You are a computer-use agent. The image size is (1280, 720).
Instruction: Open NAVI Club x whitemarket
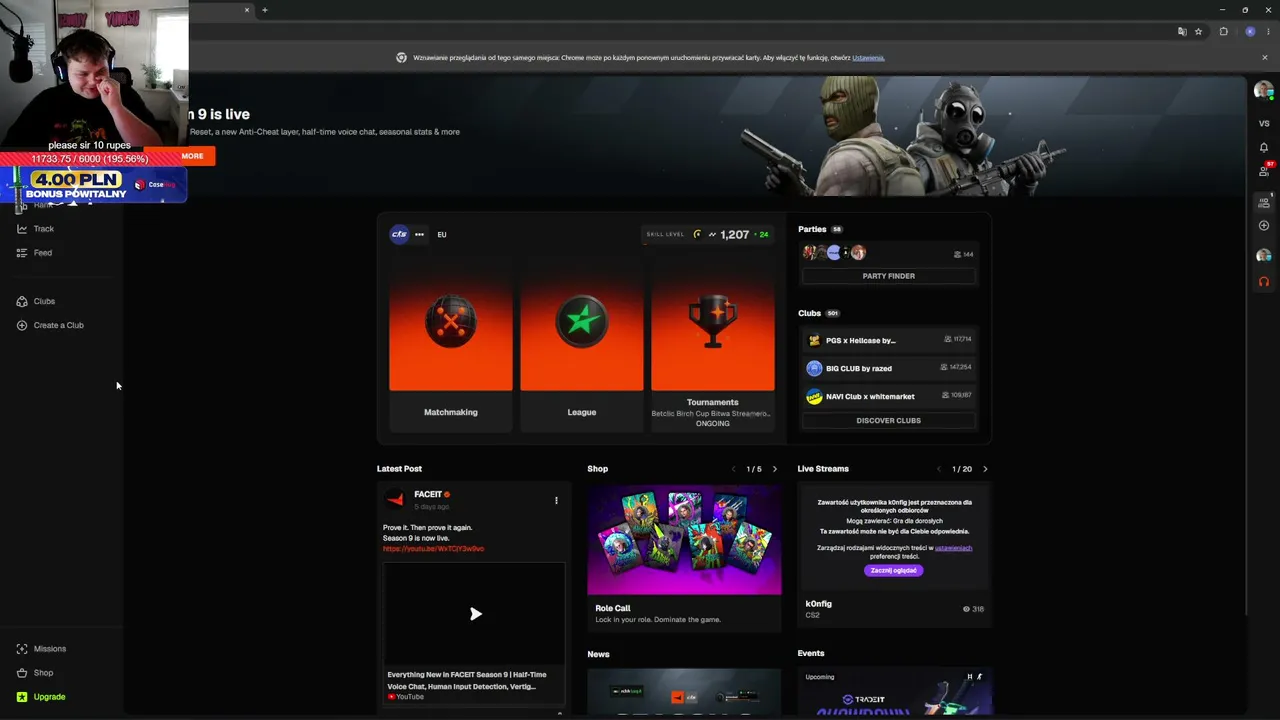pos(888,396)
